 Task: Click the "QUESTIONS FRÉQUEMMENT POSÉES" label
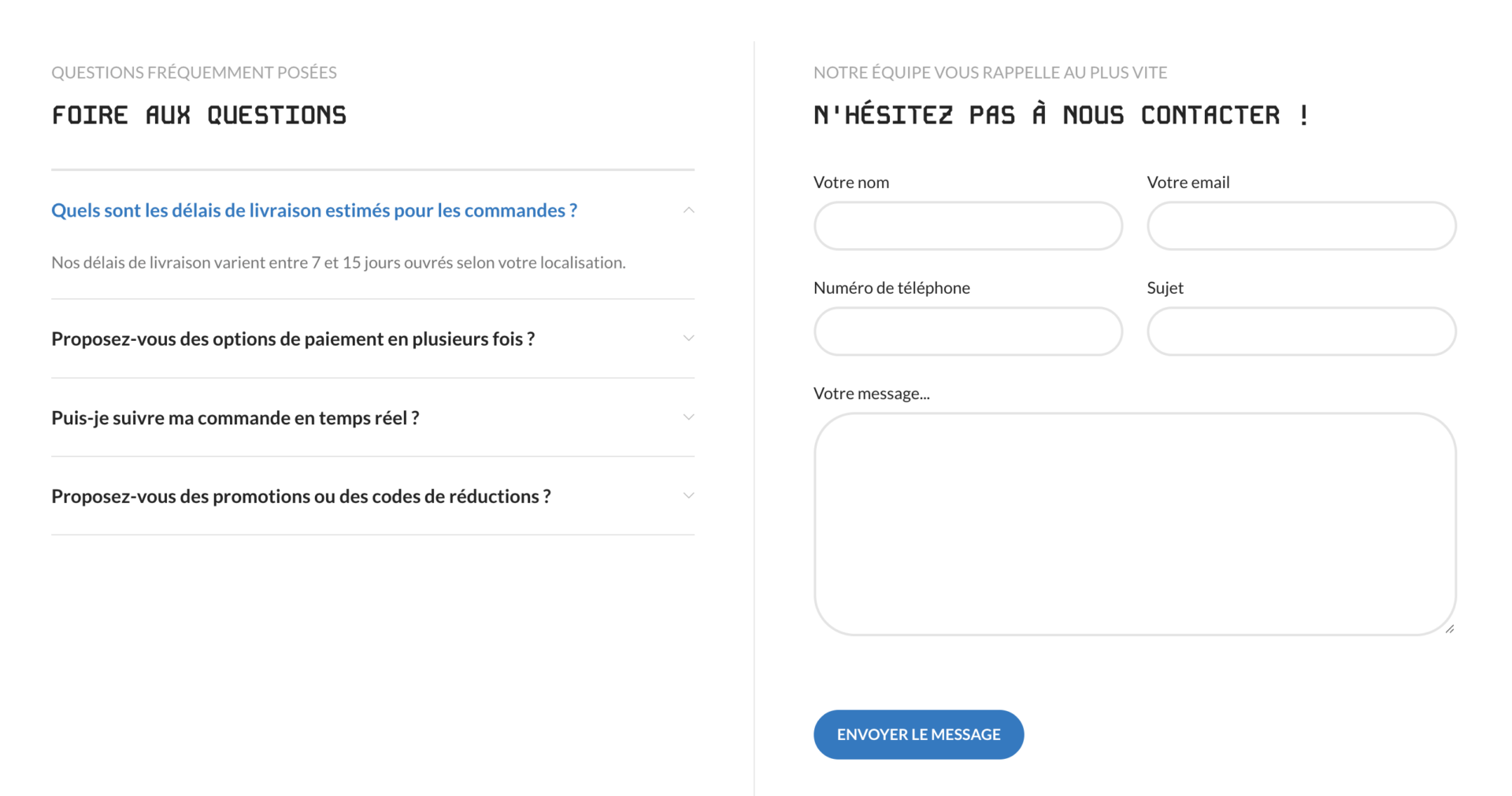click(195, 72)
